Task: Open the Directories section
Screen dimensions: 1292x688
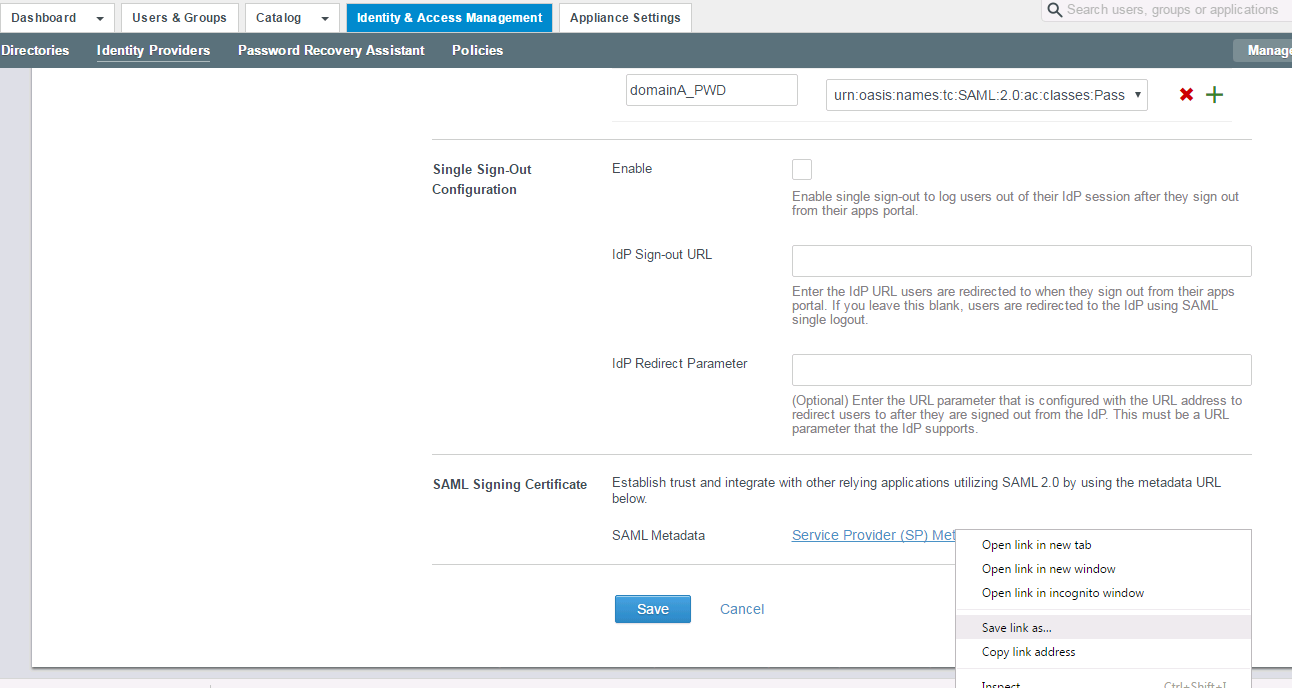Action: pos(35,50)
